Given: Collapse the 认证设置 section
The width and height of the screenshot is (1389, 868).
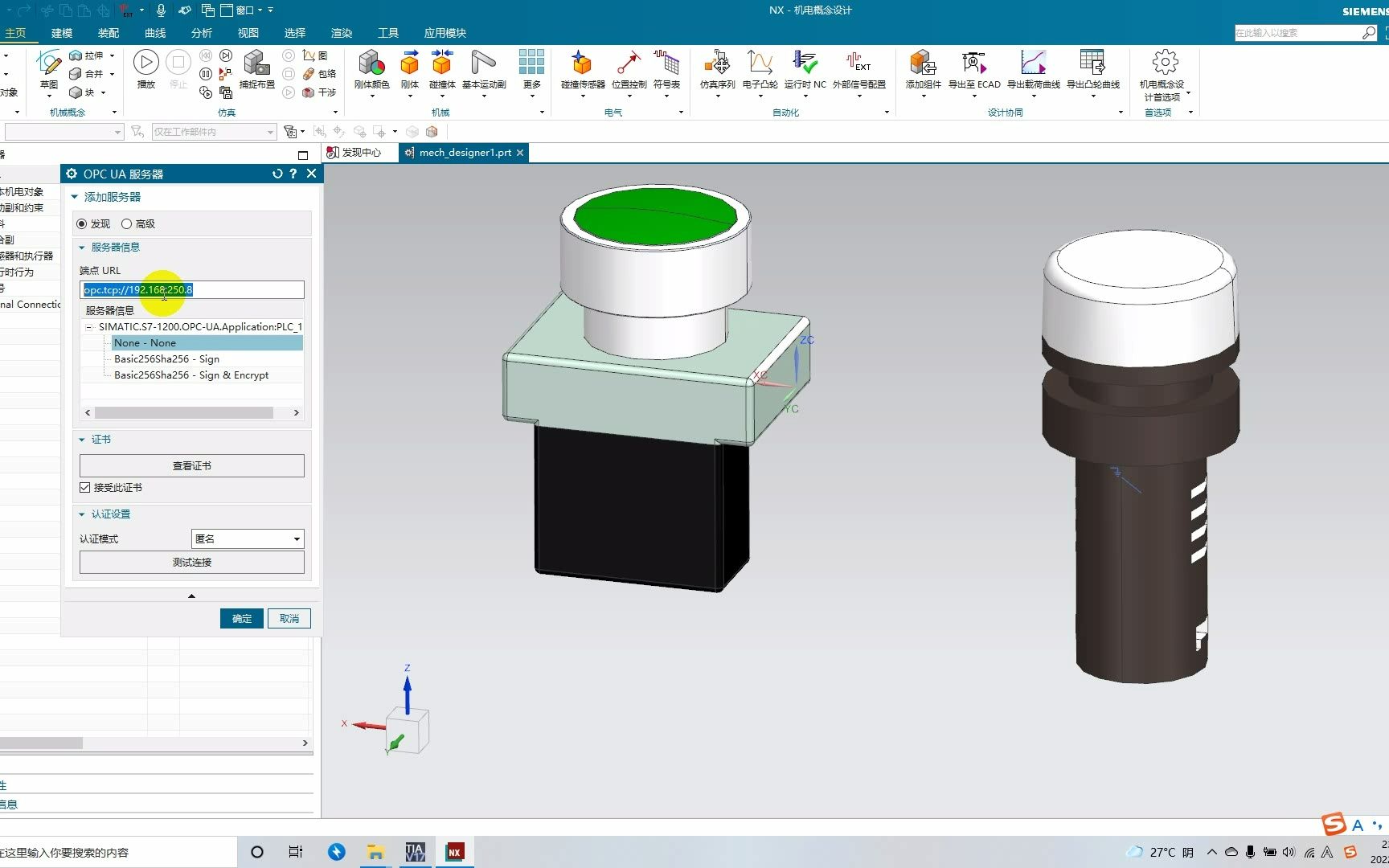Looking at the screenshot, I should pos(82,514).
